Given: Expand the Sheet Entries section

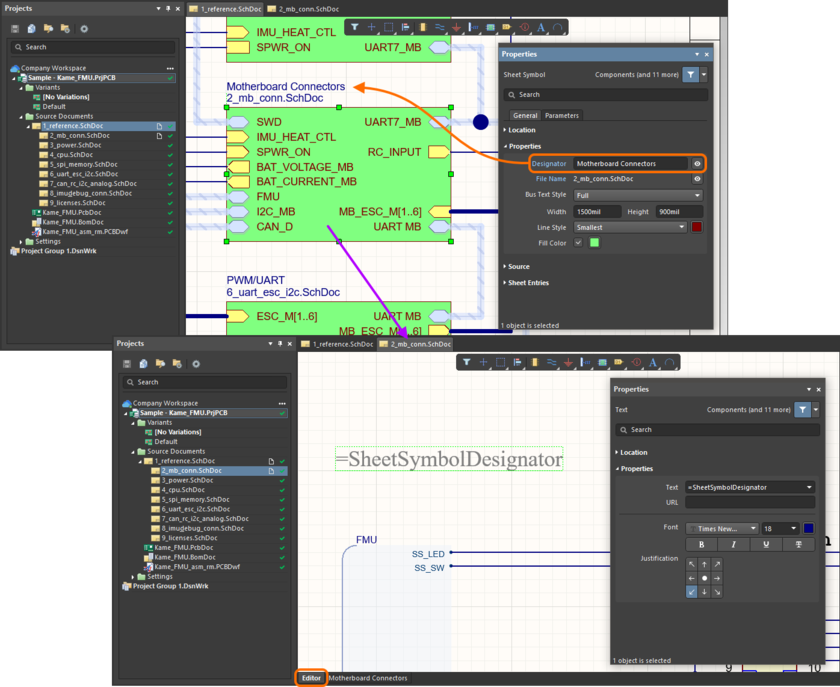Looking at the screenshot, I should click(530, 283).
